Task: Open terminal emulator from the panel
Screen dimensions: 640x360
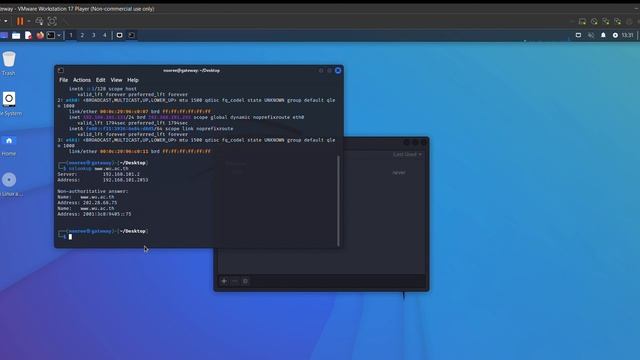Action: pos(51,36)
